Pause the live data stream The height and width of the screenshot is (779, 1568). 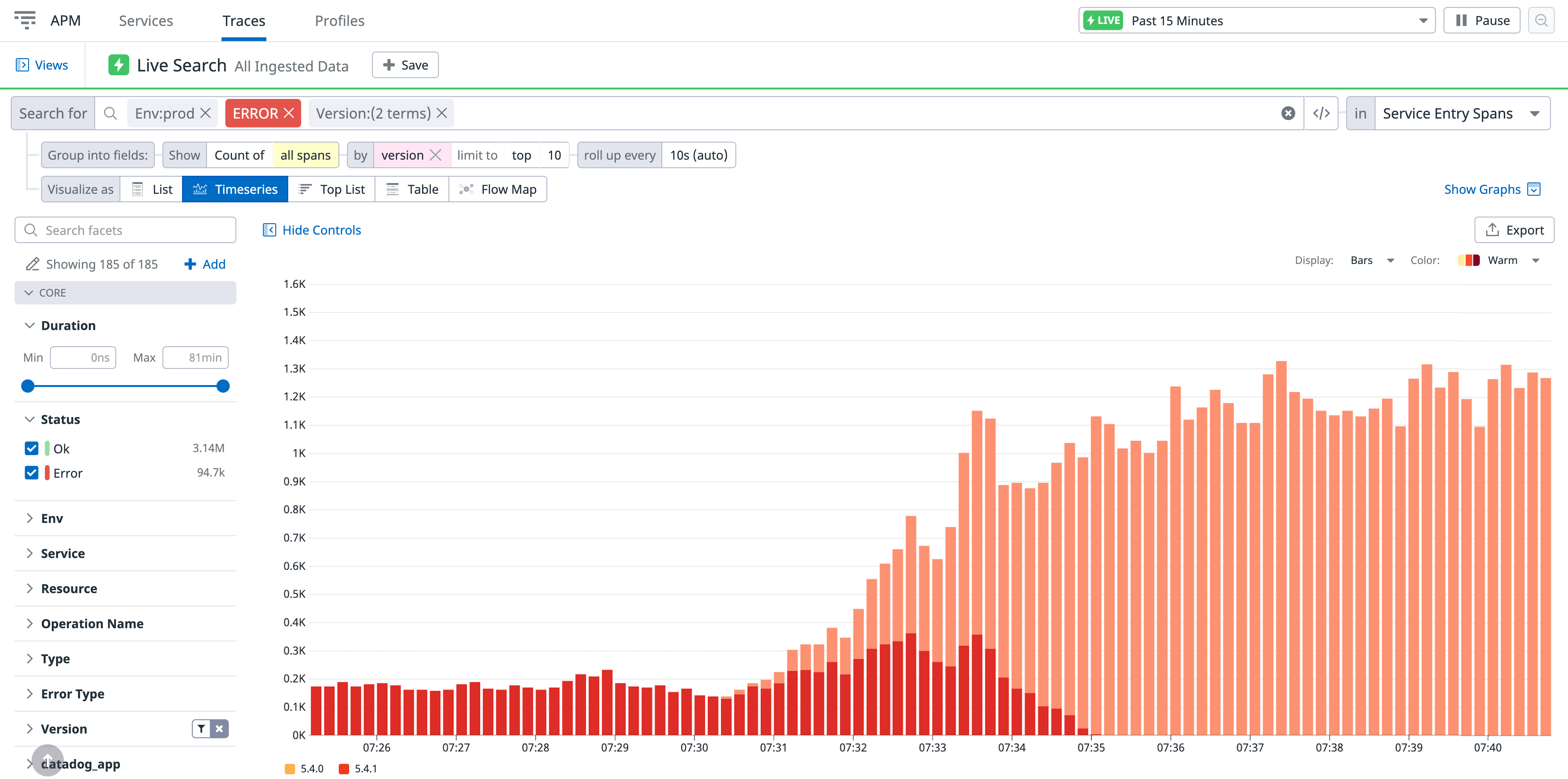pos(1481,20)
